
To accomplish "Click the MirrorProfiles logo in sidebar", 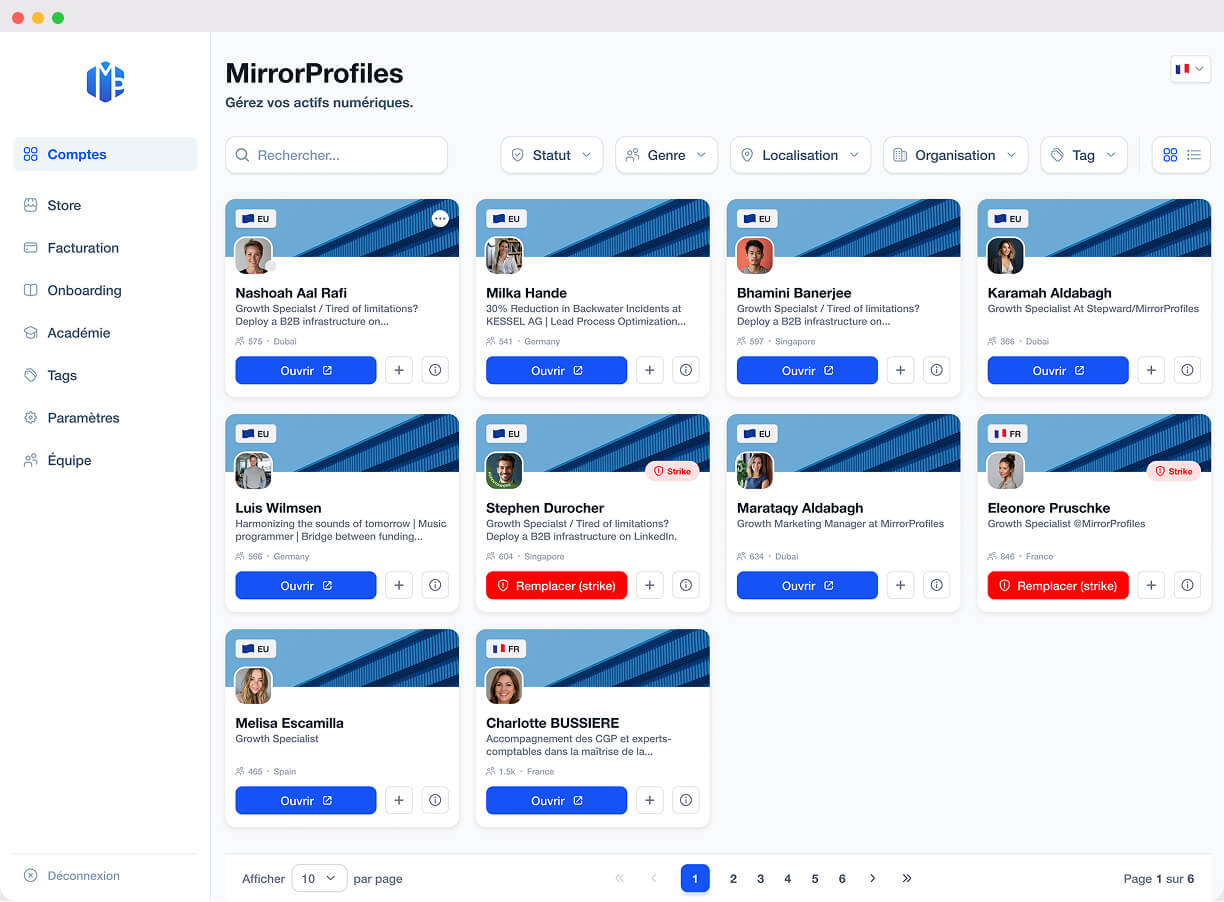I will click(105, 81).
